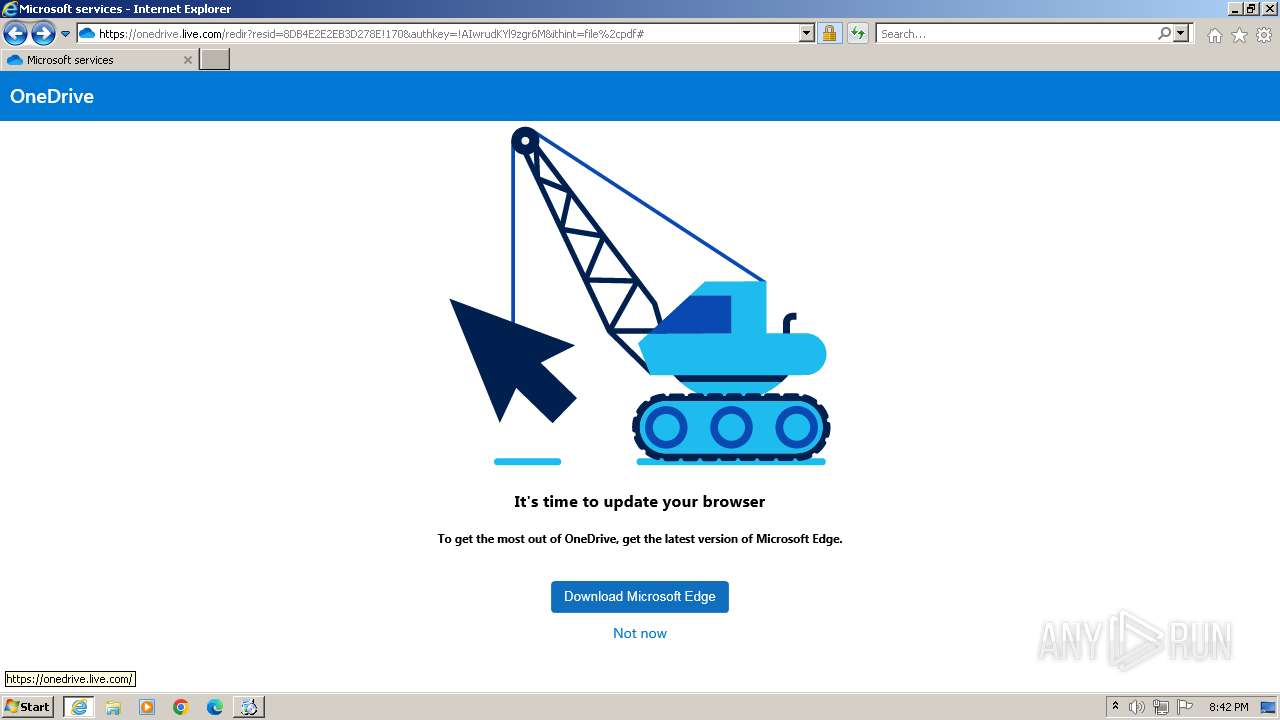The width and height of the screenshot is (1280, 720).
Task: Click the security lock icon
Action: [829, 33]
